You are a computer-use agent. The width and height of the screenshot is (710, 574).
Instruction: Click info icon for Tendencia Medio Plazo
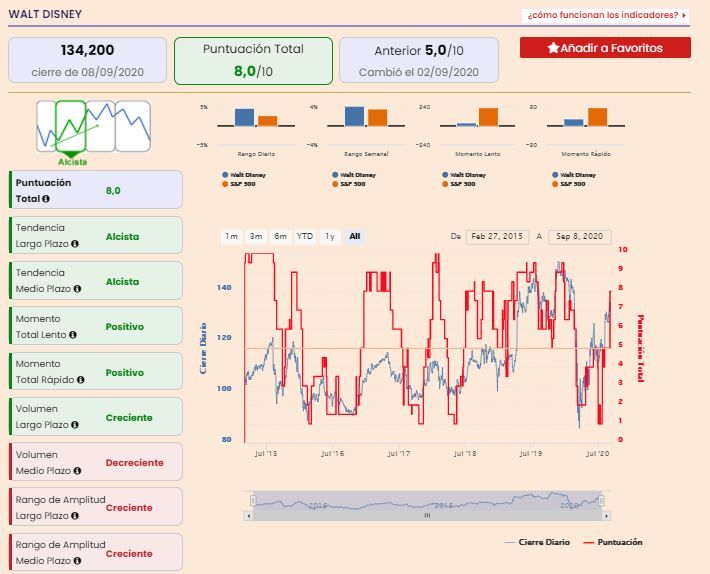(x=77, y=289)
